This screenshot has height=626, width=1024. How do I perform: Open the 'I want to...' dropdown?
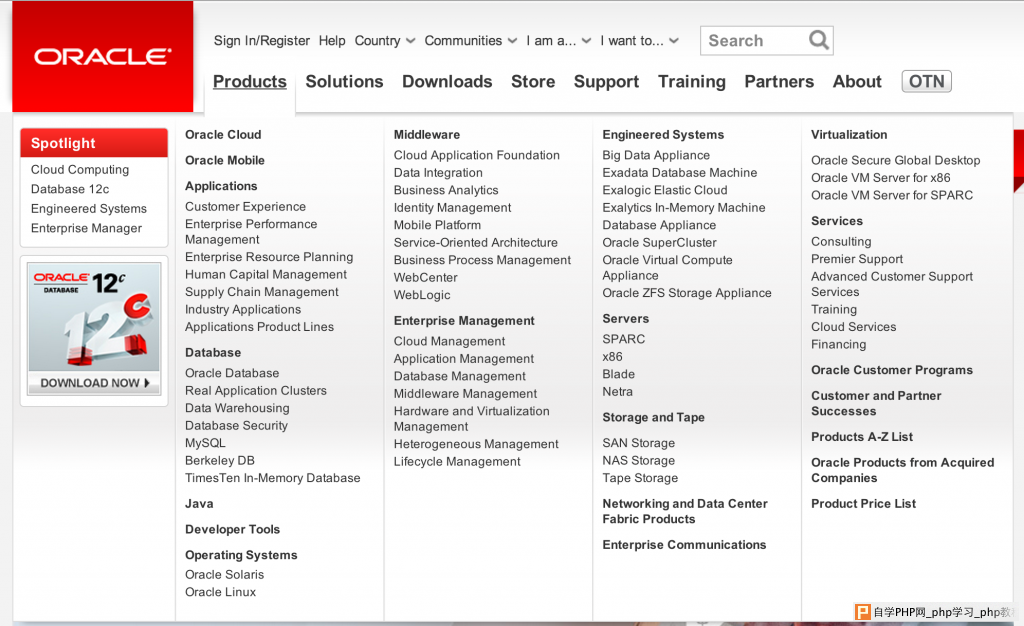coord(639,40)
